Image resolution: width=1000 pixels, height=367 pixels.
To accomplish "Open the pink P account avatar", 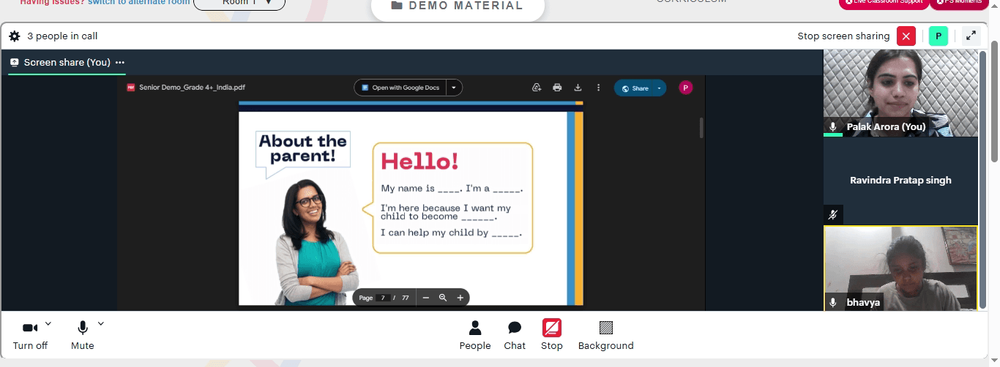I will (686, 88).
